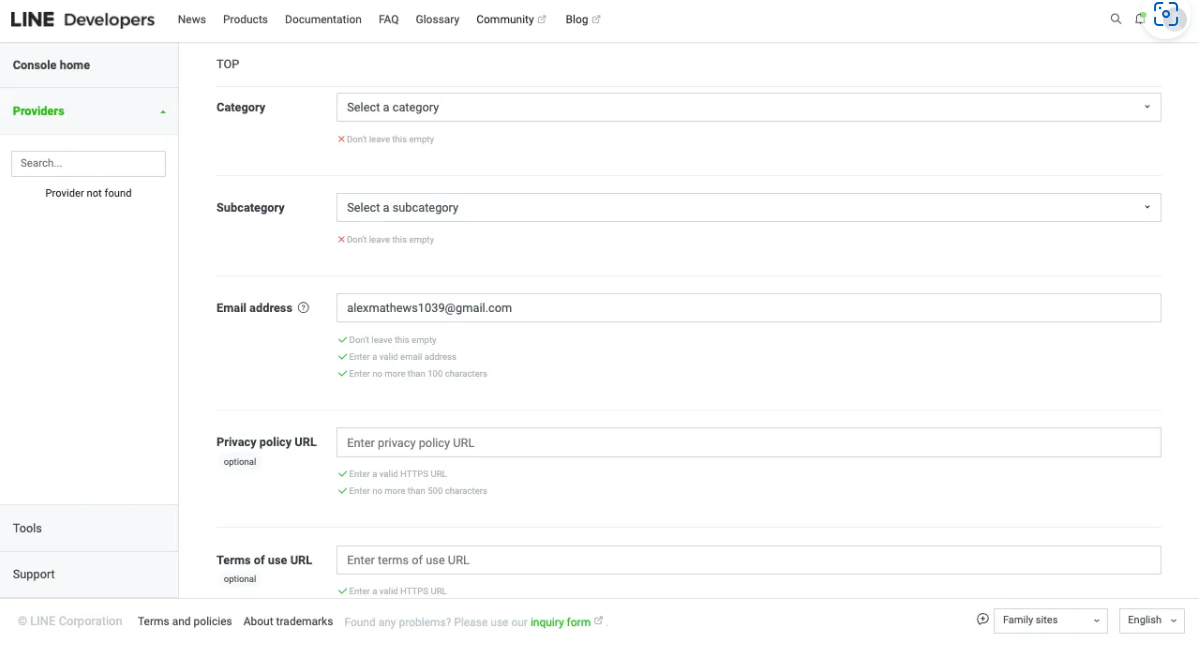The width and height of the screenshot is (1203, 654).
Task: Open the Documentation menu item
Action: [323, 19]
